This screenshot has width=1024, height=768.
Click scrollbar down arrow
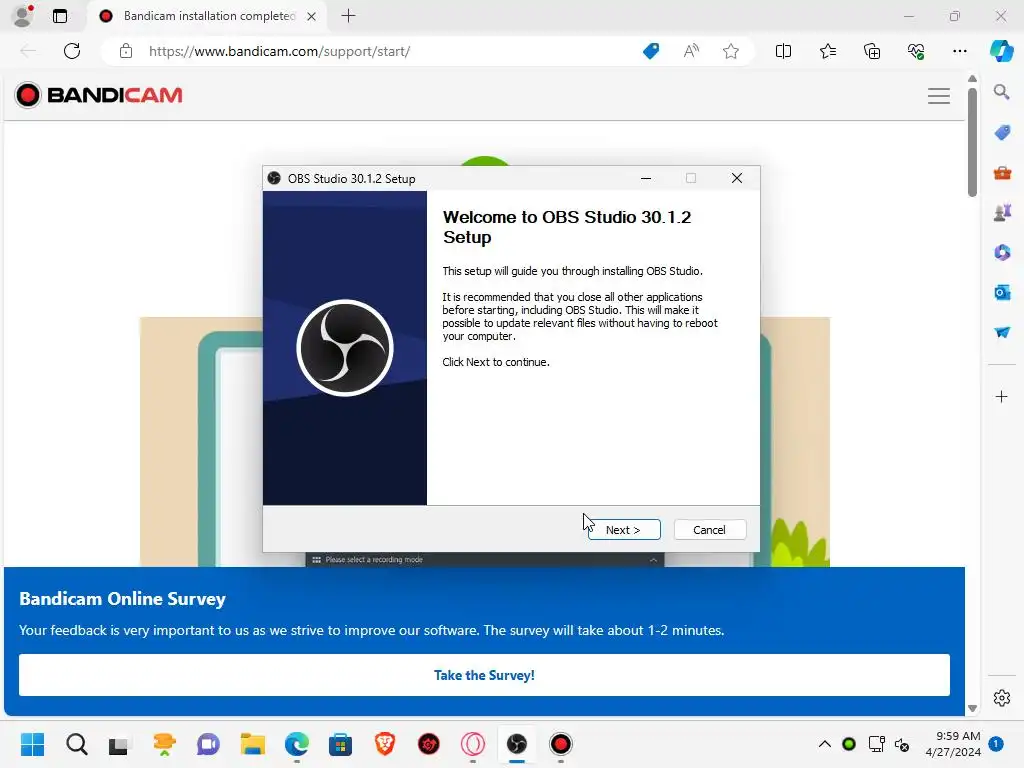(x=972, y=708)
